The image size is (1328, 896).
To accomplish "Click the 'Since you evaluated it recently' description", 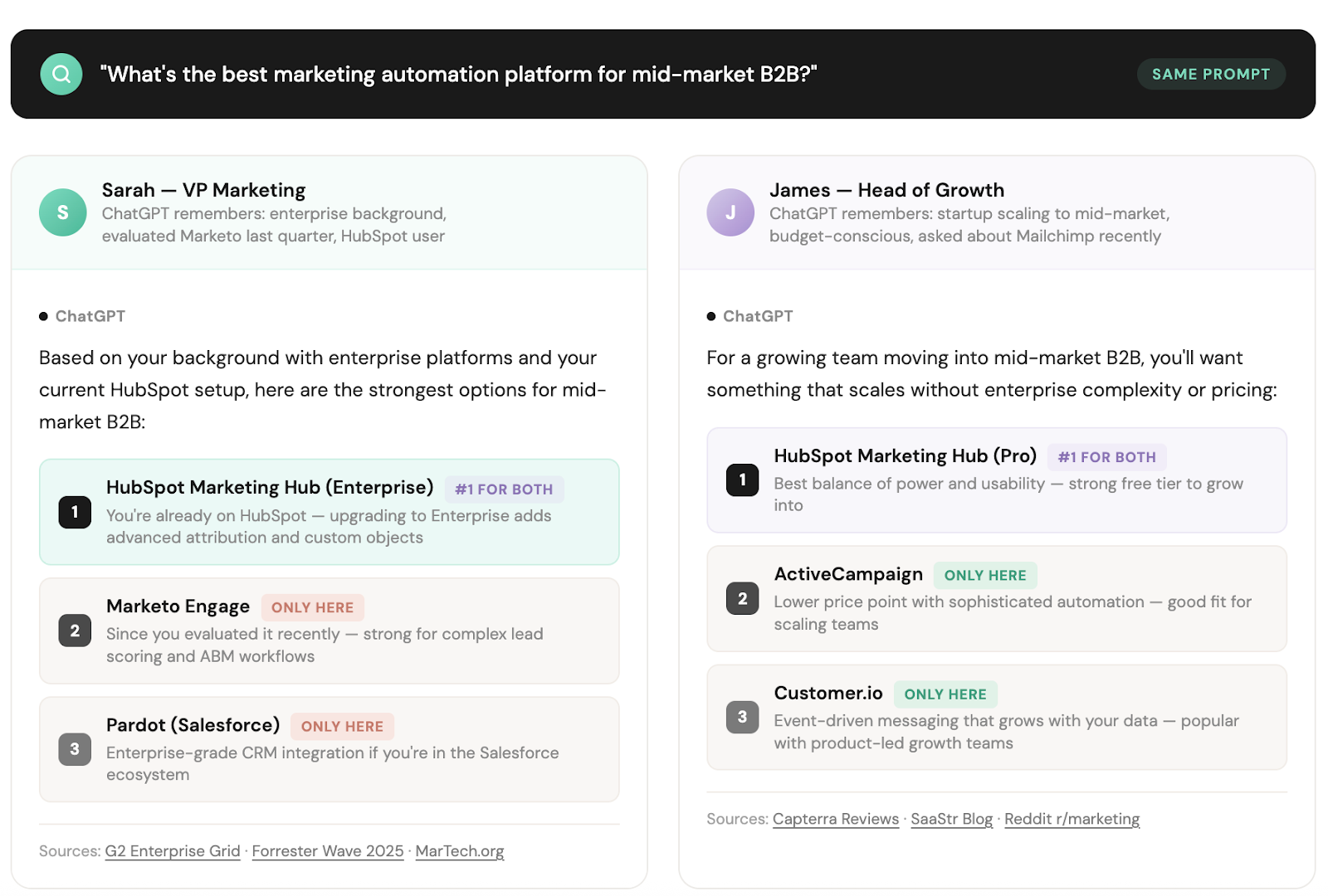I will [x=325, y=645].
